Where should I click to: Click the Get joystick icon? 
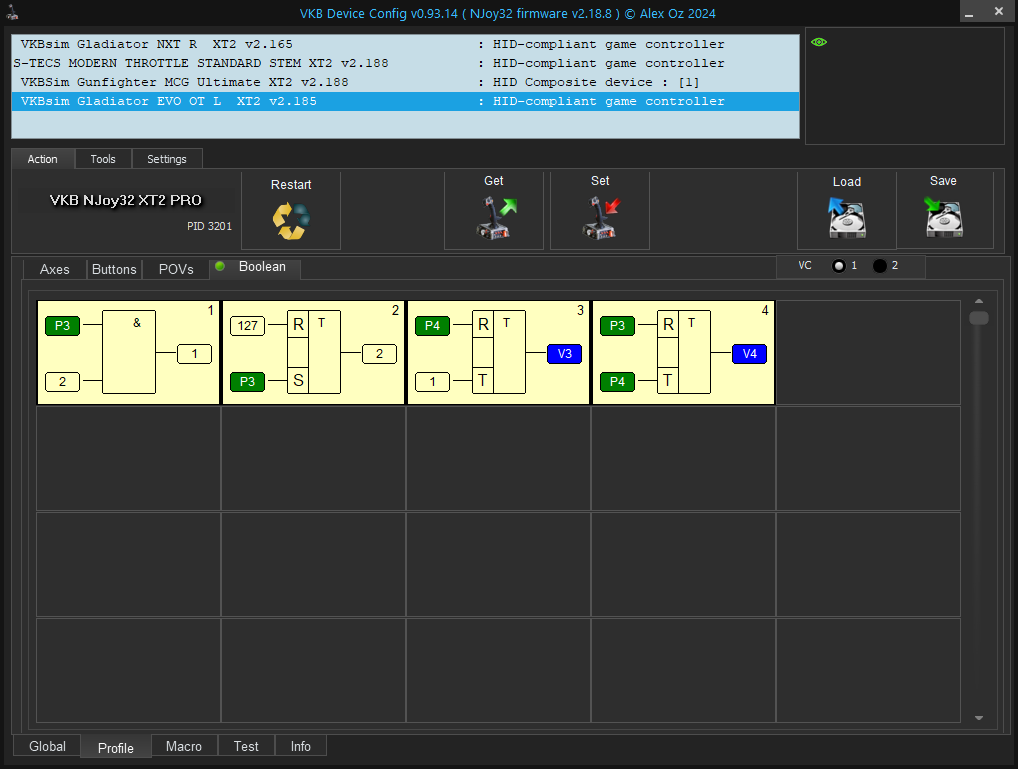pyautogui.click(x=496, y=218)
